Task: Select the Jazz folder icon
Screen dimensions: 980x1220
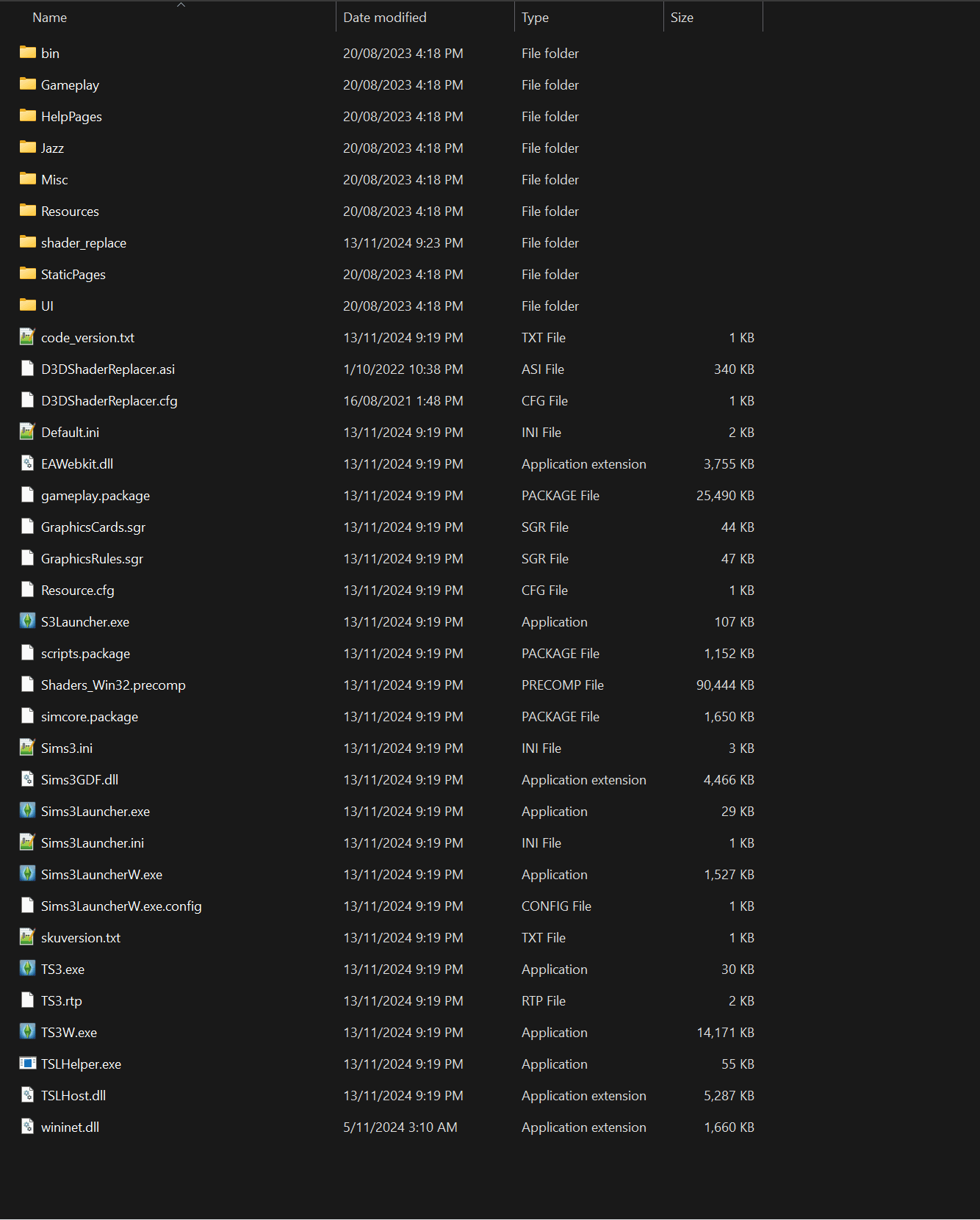Action: click(28, 148)
